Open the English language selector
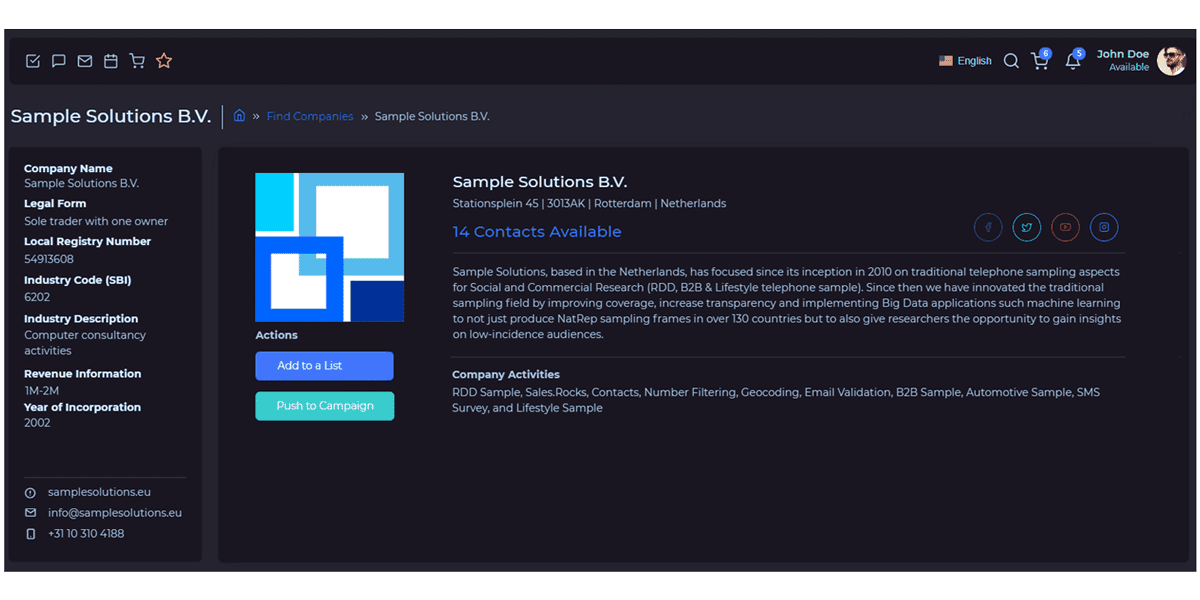This screenshot has width=1200, height=600. 965,61
